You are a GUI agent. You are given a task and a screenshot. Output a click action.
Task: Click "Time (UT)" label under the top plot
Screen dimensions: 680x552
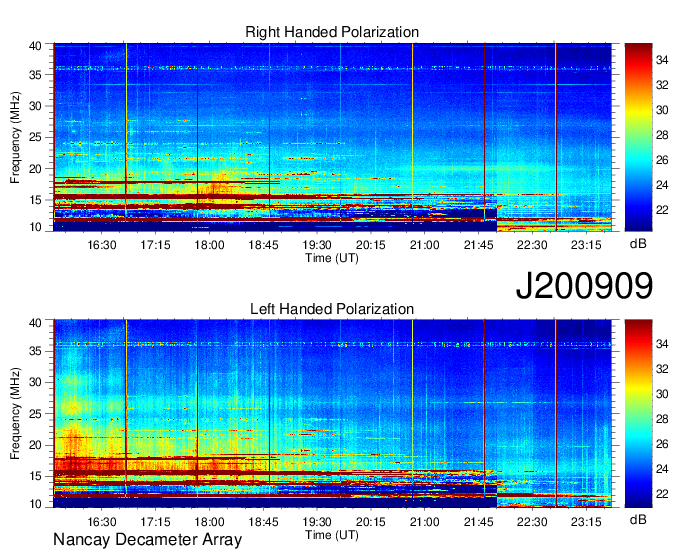point(332,258)
